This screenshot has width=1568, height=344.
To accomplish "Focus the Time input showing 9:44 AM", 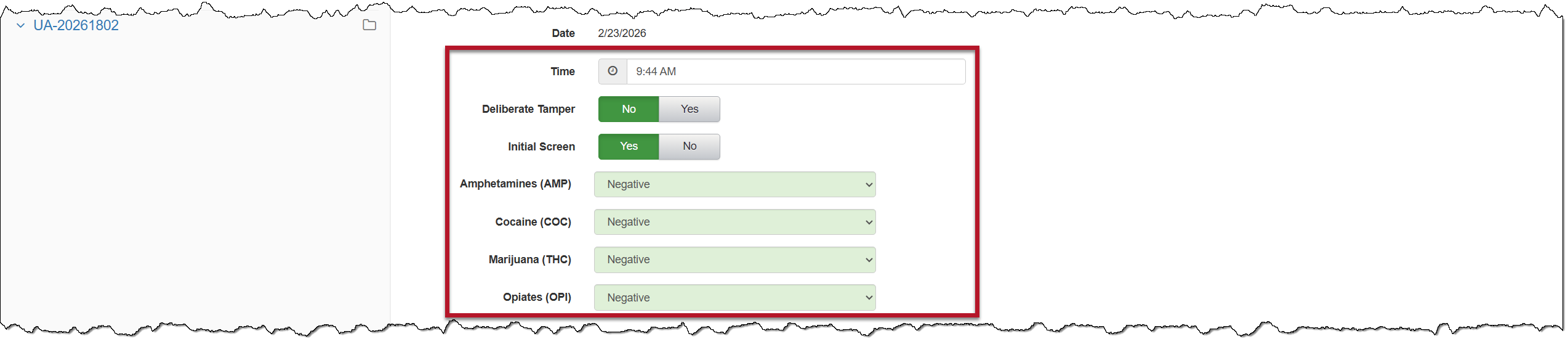I will tap(795, 72).
